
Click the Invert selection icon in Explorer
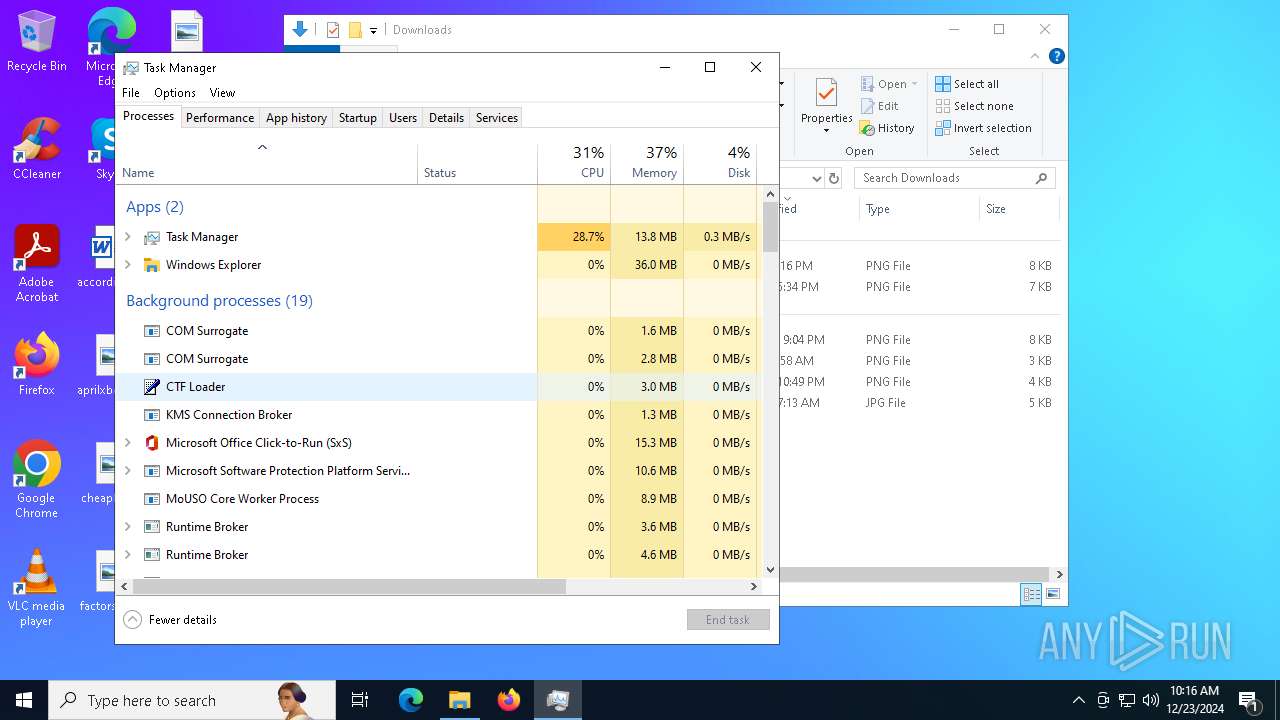pos(943,128)
